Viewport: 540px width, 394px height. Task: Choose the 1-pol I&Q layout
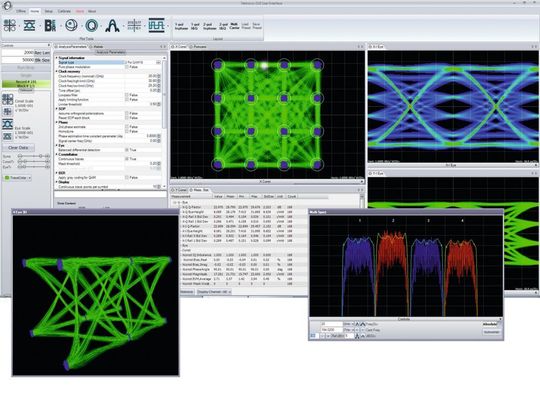click(195, 26)
